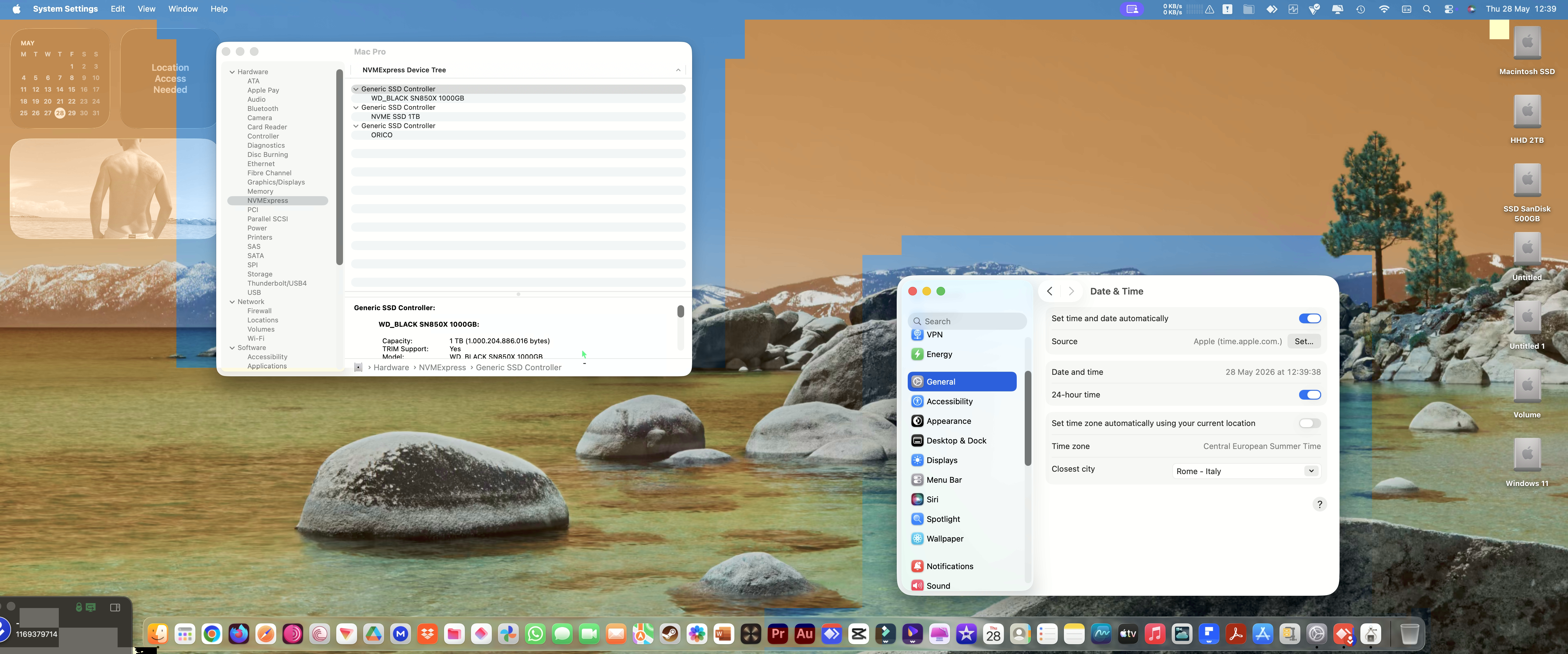Screen dimensions: 1568x654
Task: Open Wallpaper settings
Action: pyautogui.click(x=962, y=539)
